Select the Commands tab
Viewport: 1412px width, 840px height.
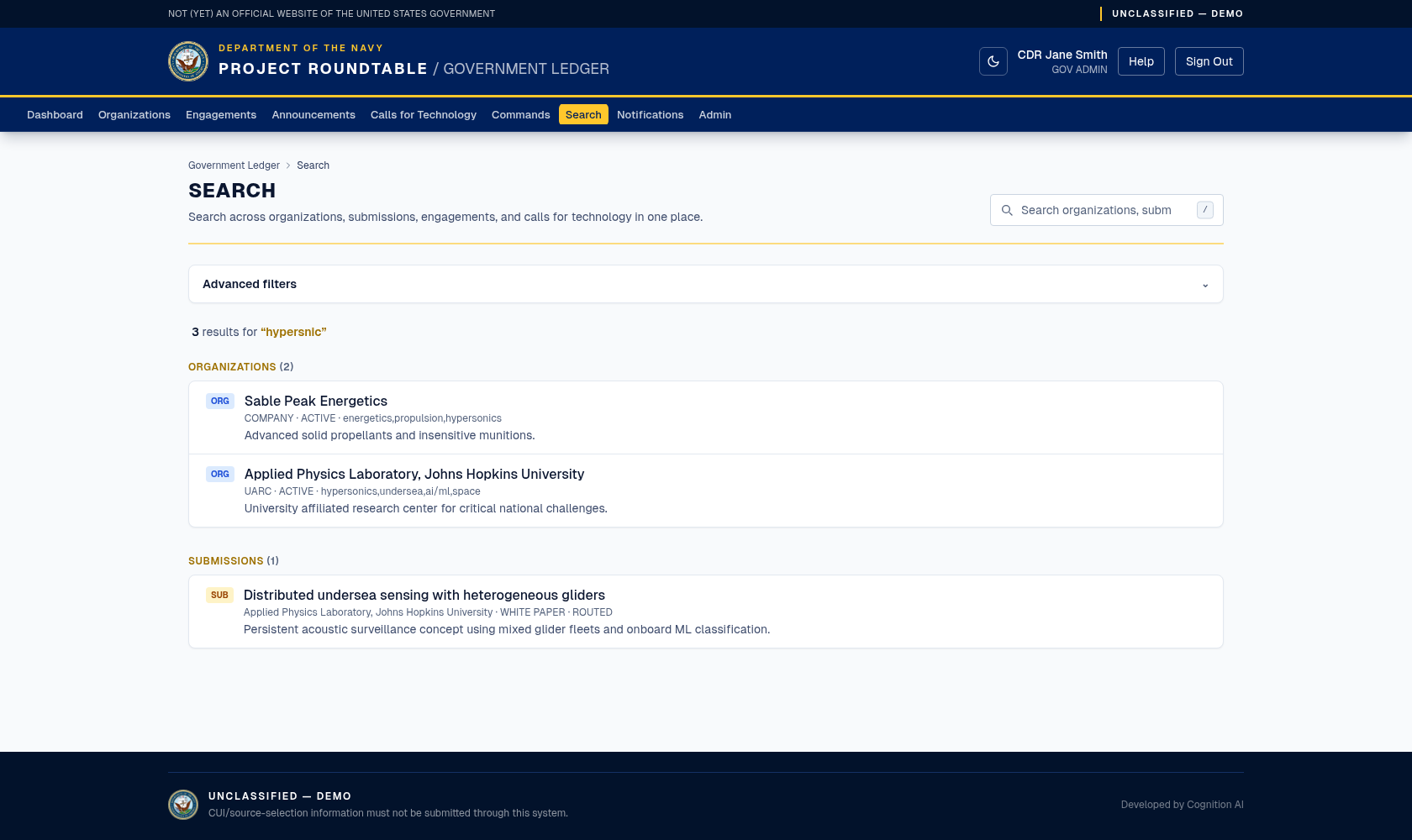click(521, 115)
